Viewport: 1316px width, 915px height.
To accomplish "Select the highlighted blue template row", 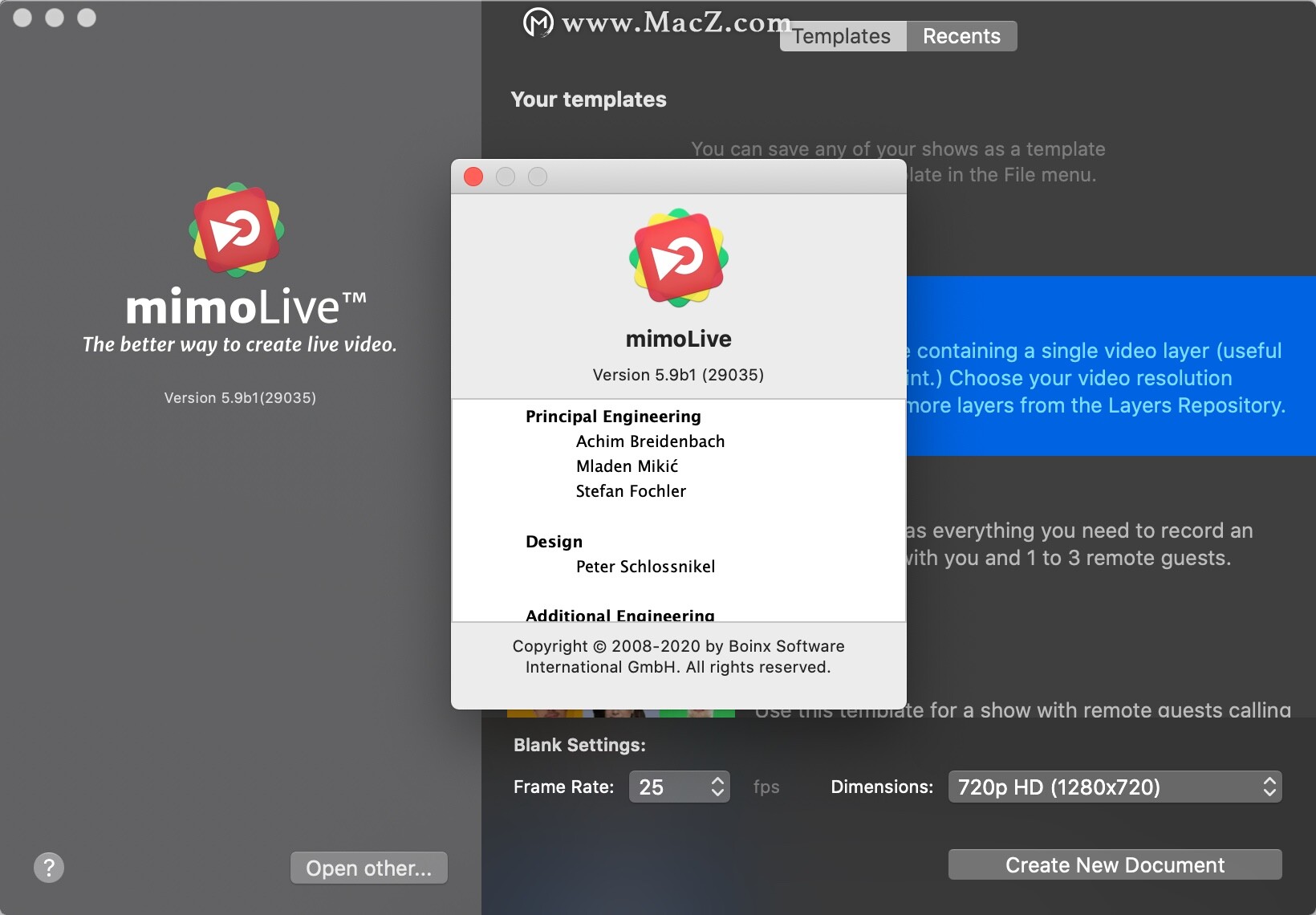I will (x=1111, y=366).
